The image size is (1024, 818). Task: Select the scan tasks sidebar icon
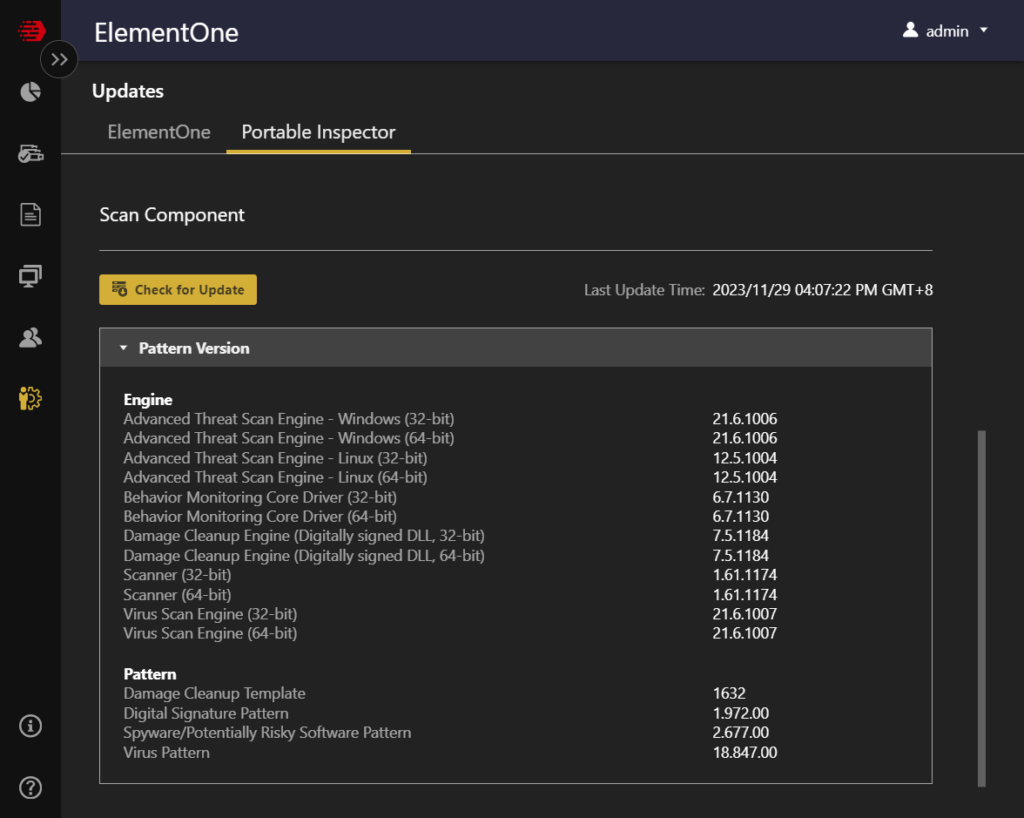(30, 153)
